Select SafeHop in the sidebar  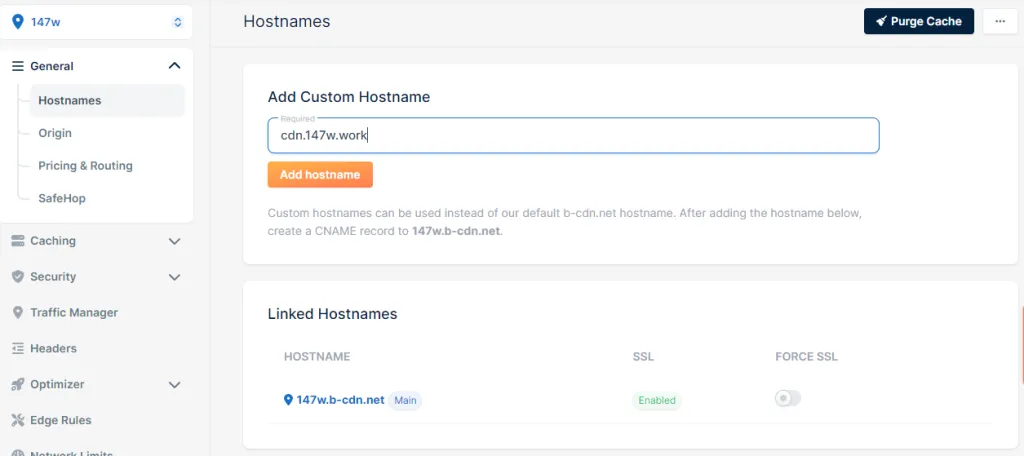pyautogui.click(x=62, y=198)
